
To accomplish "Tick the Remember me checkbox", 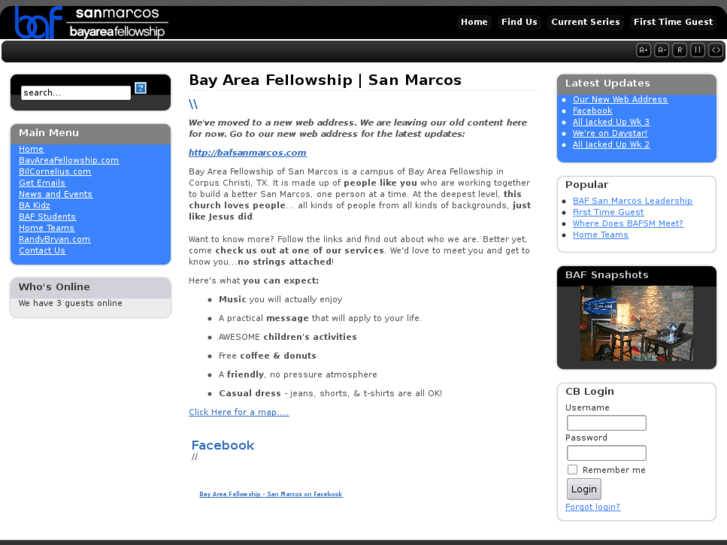I will click(573, 469).
